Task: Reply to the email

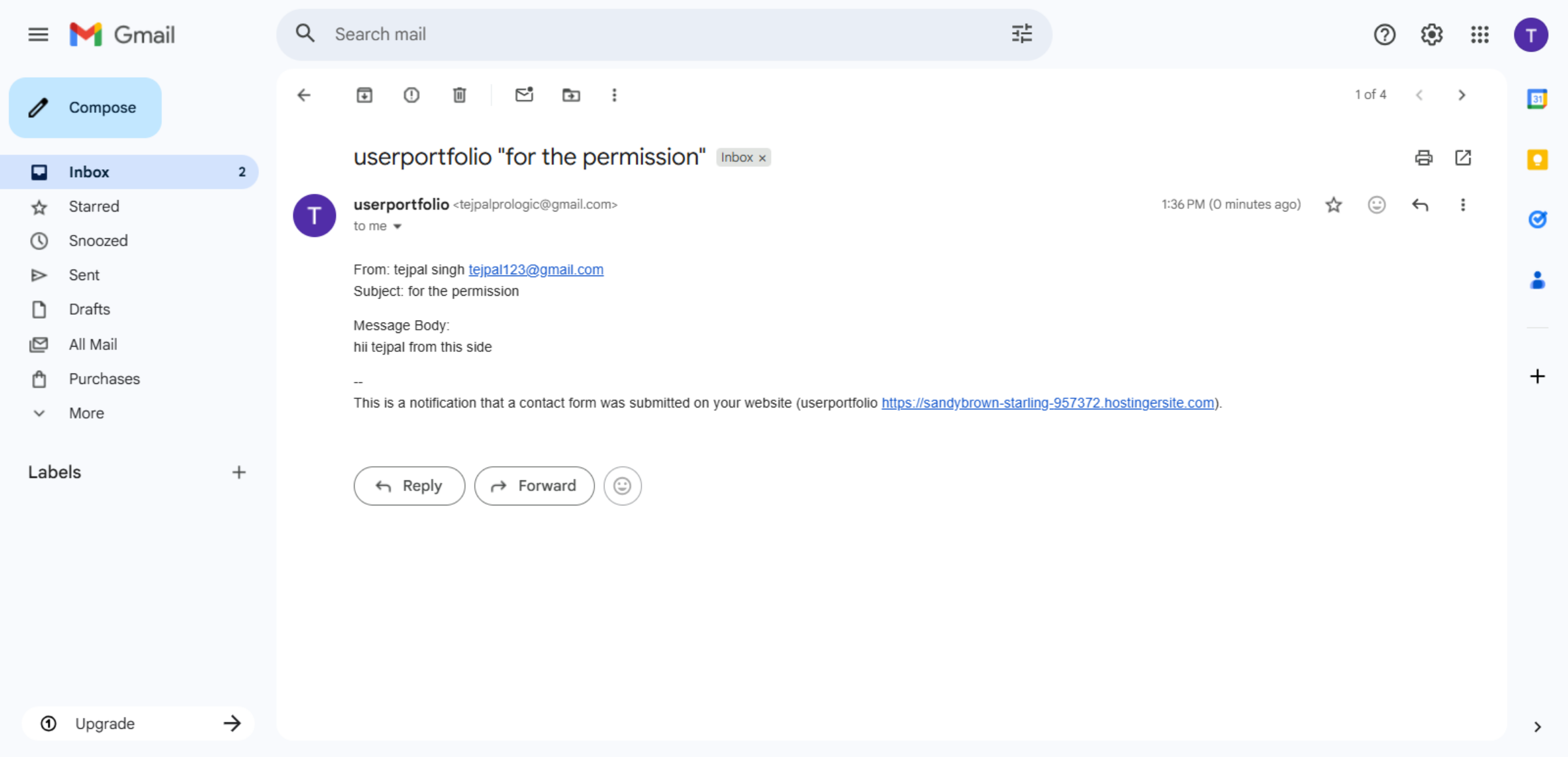Action: point(409,485)
